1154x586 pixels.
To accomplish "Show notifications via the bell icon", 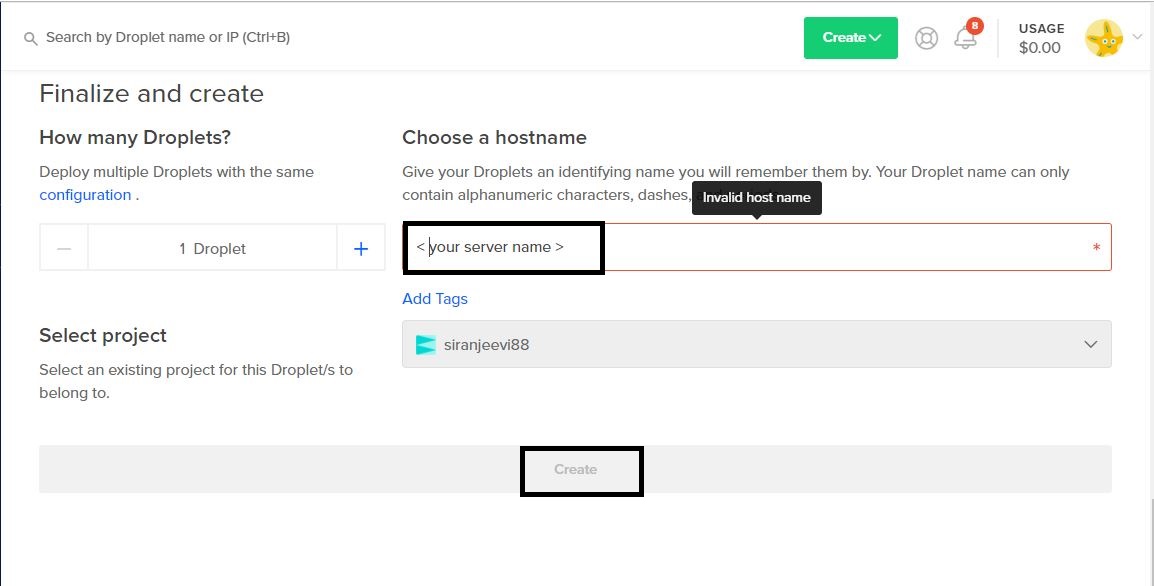I will coord(965,38).
